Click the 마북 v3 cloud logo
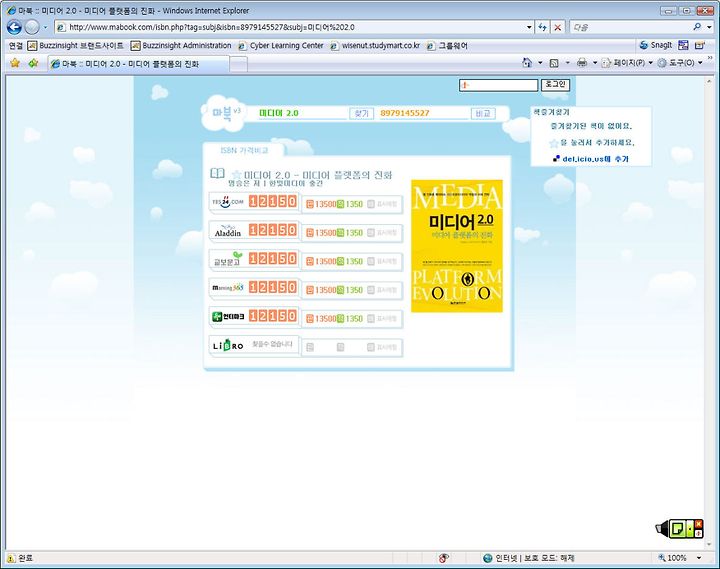The height and width of the screenshot is (569, 720). pyautogui.click(x=223, y=113)
